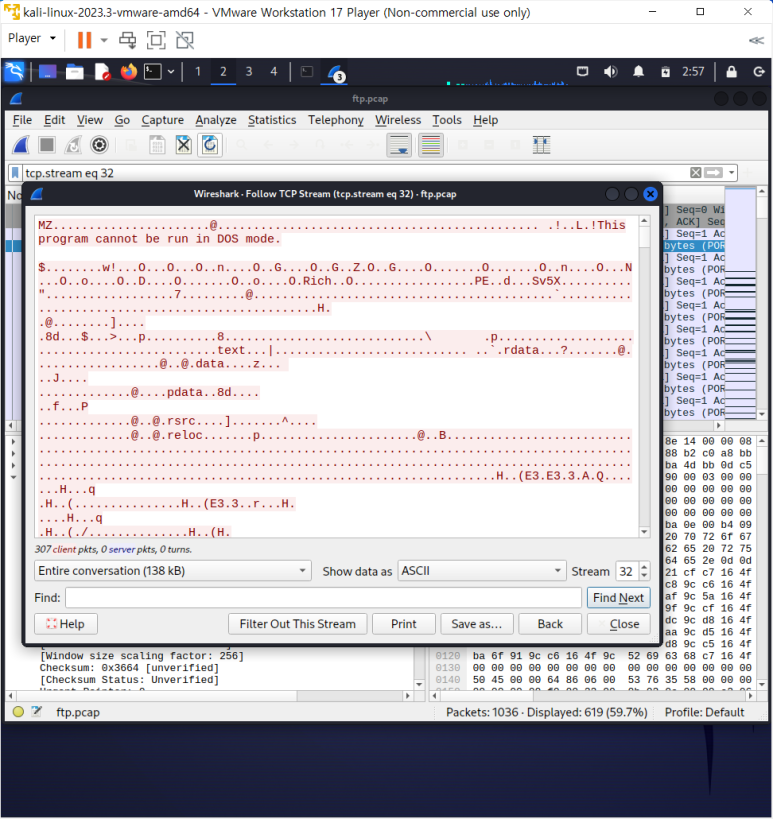Click the Back button

tap(550, 624)
